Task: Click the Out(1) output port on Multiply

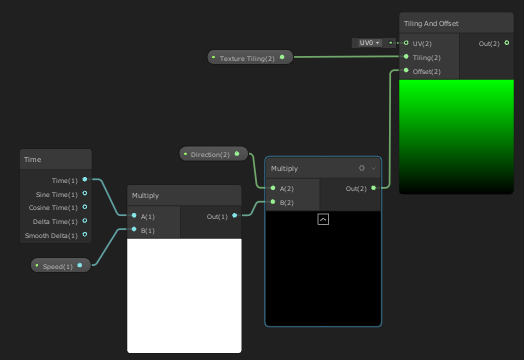Action: coord(235,215)
